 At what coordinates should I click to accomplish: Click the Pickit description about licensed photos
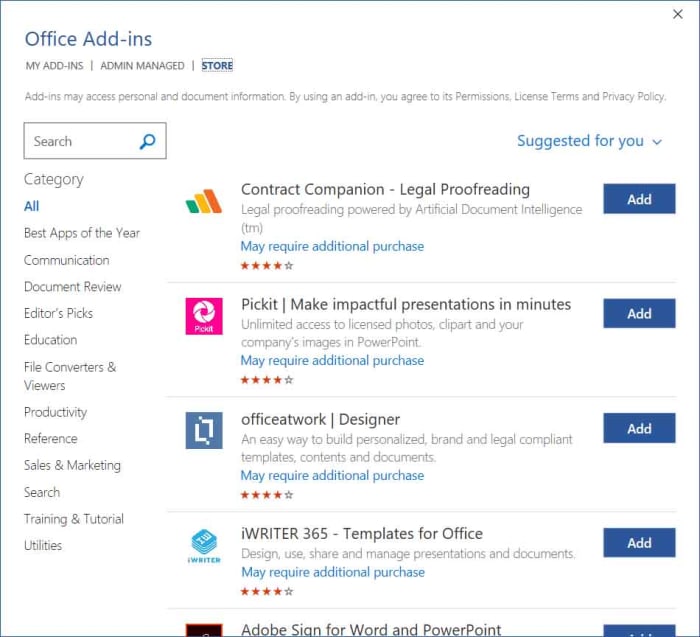[x=382, y=333]
